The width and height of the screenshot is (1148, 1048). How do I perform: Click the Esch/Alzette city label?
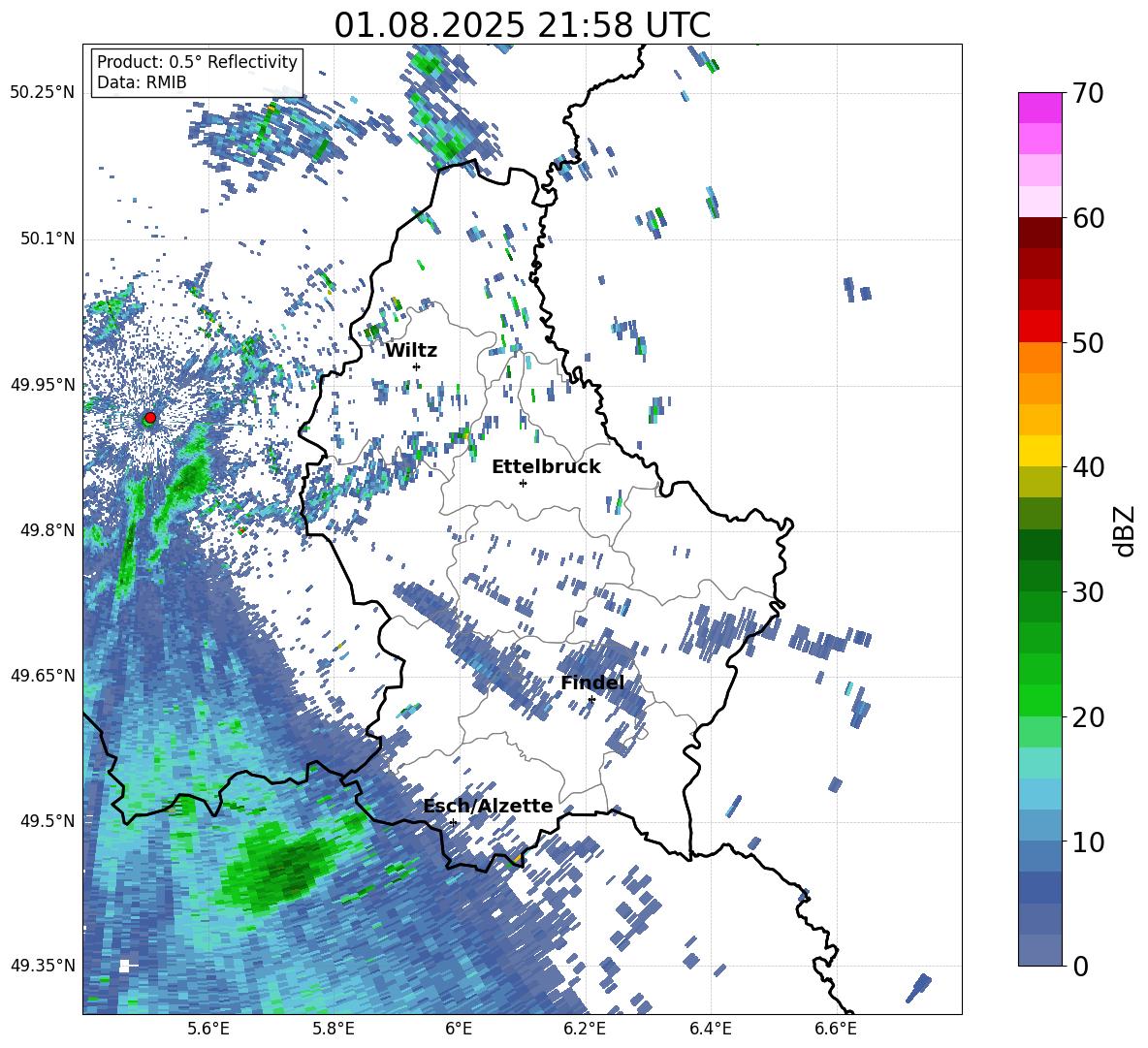point(488,806)
